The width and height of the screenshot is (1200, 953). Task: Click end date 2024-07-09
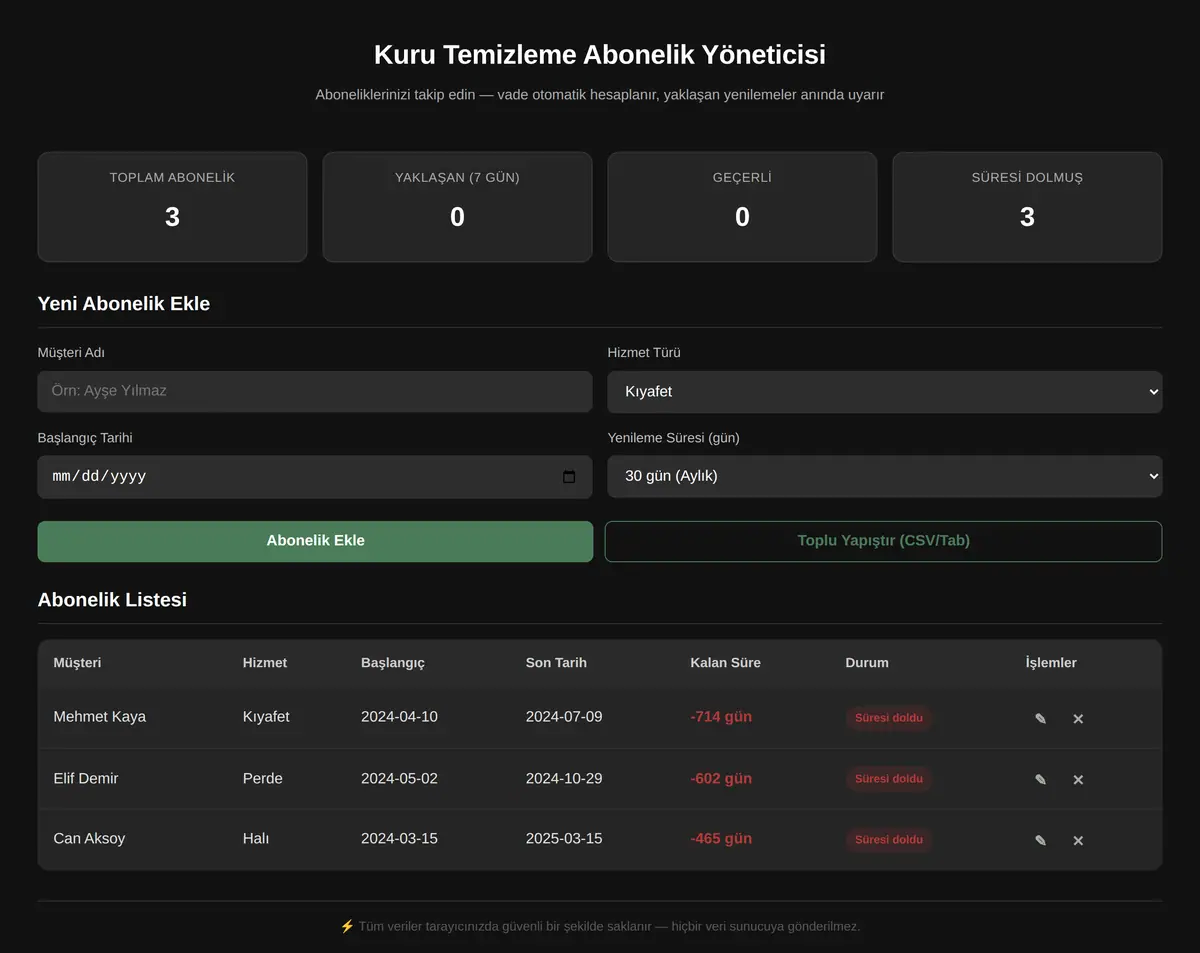pyautogui.click(x=564, y=717)
